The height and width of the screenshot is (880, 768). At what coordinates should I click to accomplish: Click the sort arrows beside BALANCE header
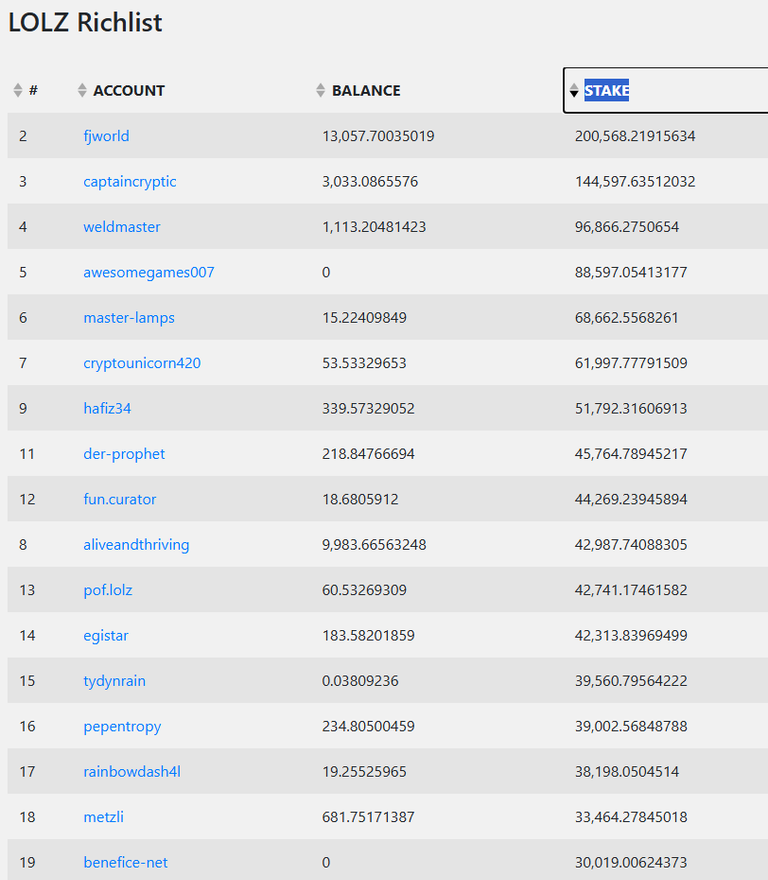coord(321,90)
